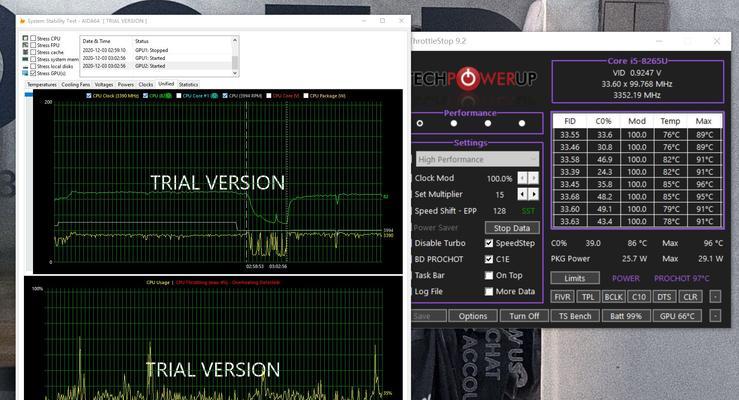Click the TechPowerUp logo in ThrottleStop
The height and width of the screenshot is (400, 739).
(474, 79)
